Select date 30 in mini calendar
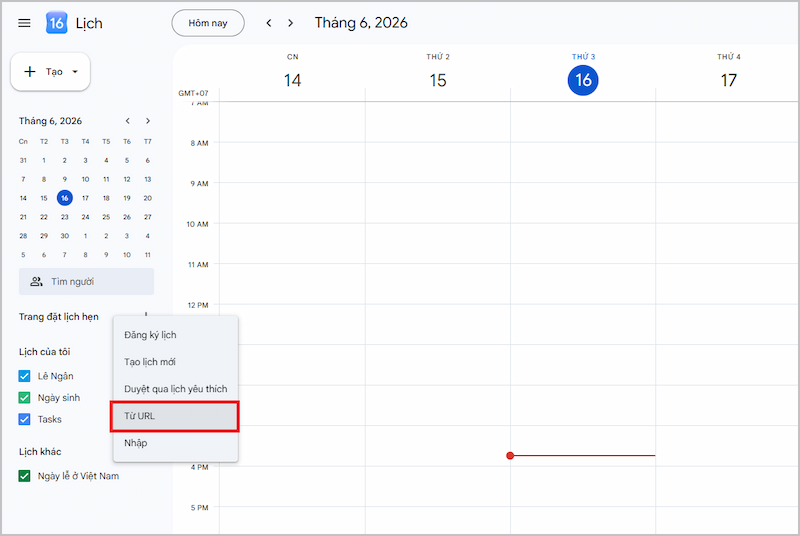800x536 pixels. (x=65, y=236)
